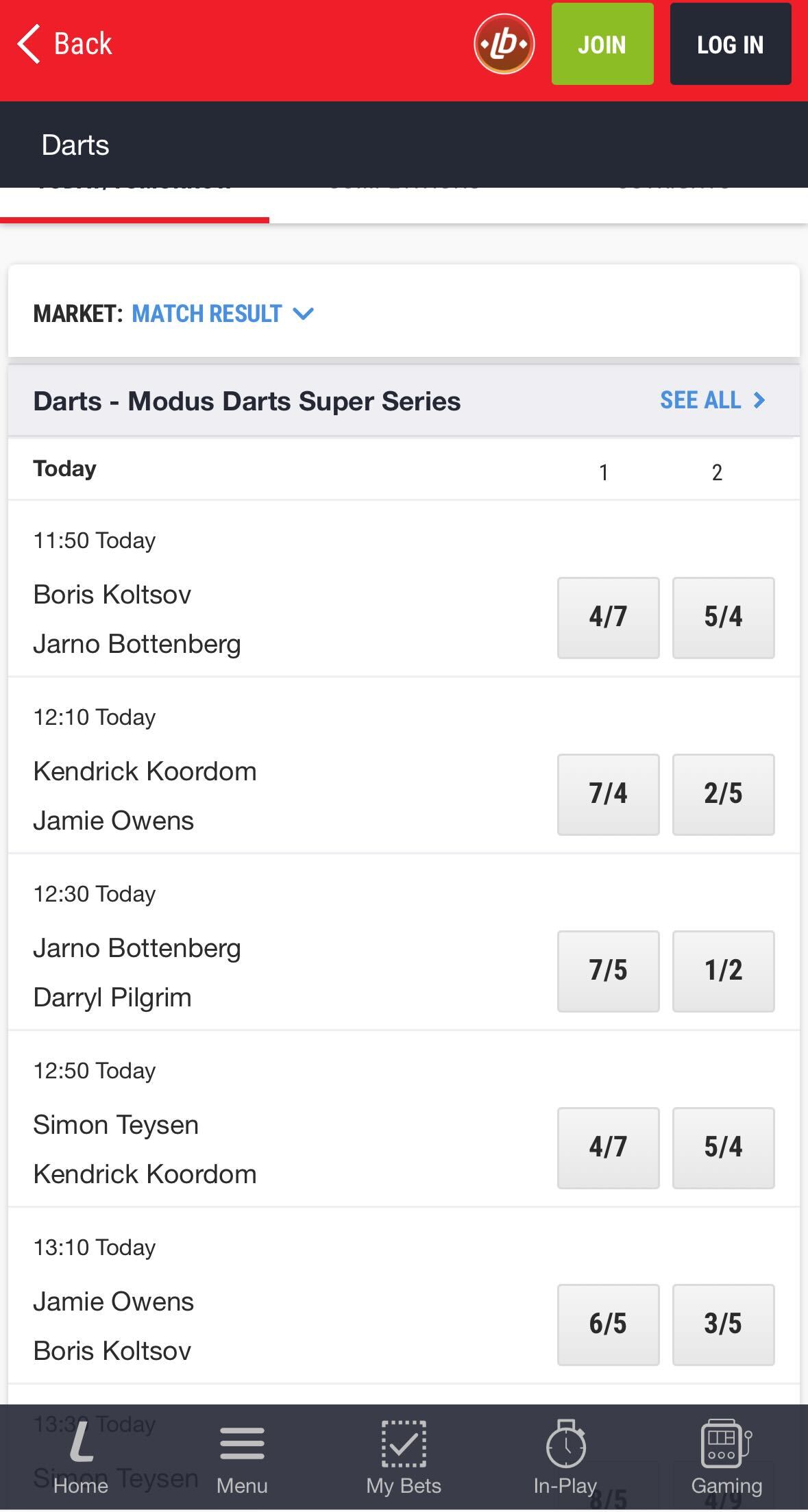Viewport: 808px width, 1512px height.
Task: Toggle the 6/5 odds for Jamie Owens
Action: click(607, 1324)
